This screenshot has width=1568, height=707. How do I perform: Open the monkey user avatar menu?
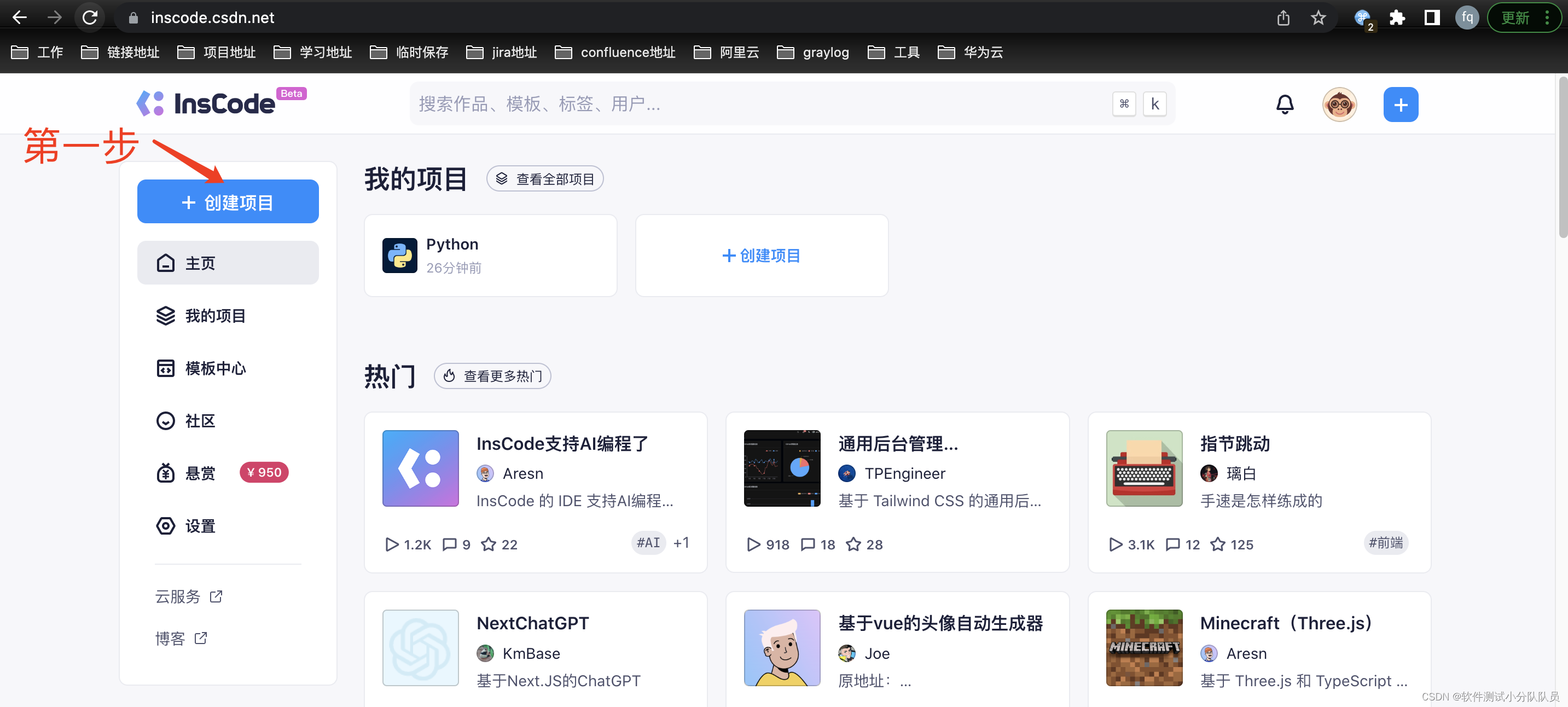click(x=1339, y=105)
